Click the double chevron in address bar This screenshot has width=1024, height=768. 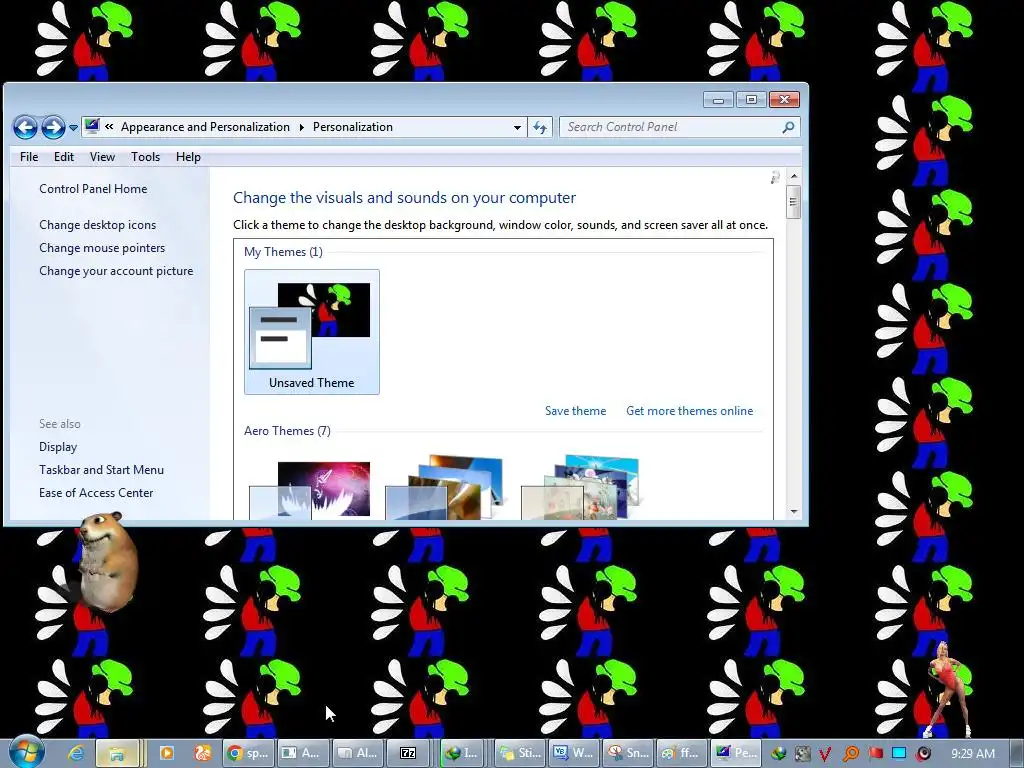point(109,127)
